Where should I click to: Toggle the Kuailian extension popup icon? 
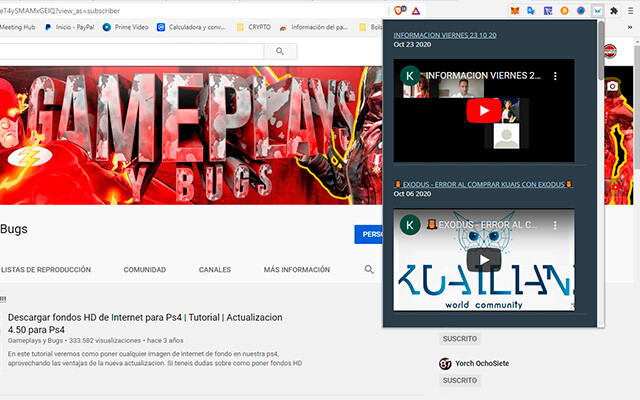597,11
